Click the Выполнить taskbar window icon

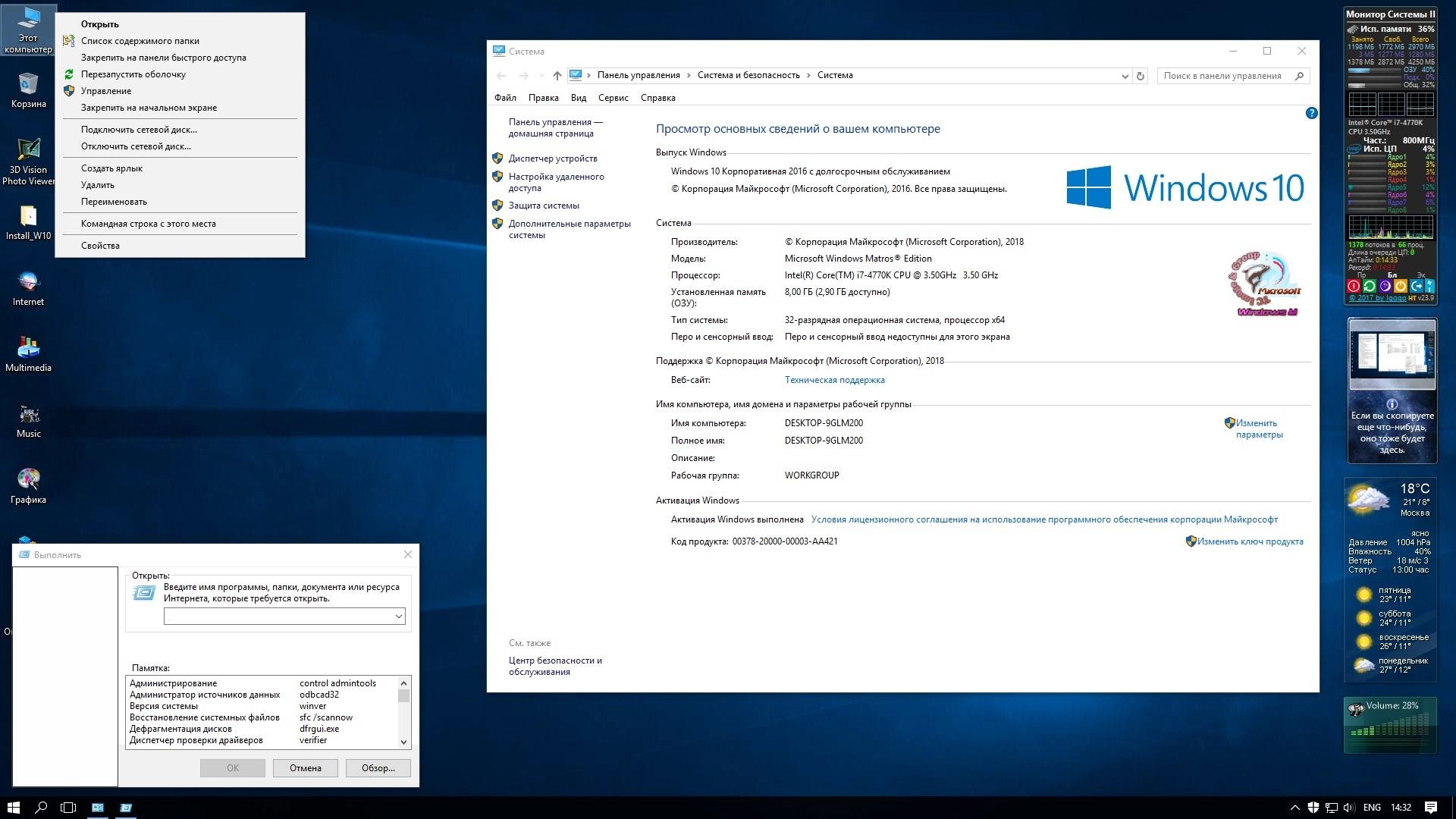click(126, 808)
